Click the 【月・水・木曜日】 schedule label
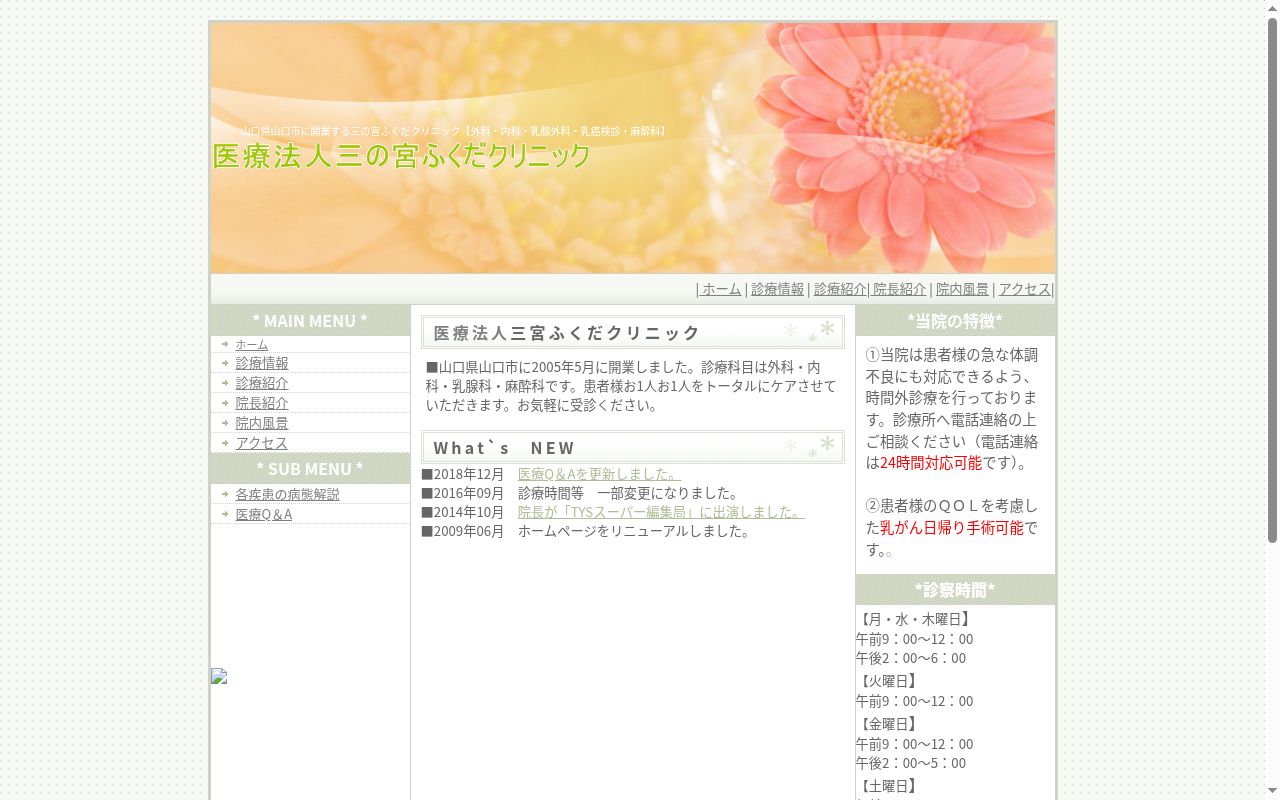Image resolution: width=1280 pixels, height=800 pixels. (x=915, y=620)
